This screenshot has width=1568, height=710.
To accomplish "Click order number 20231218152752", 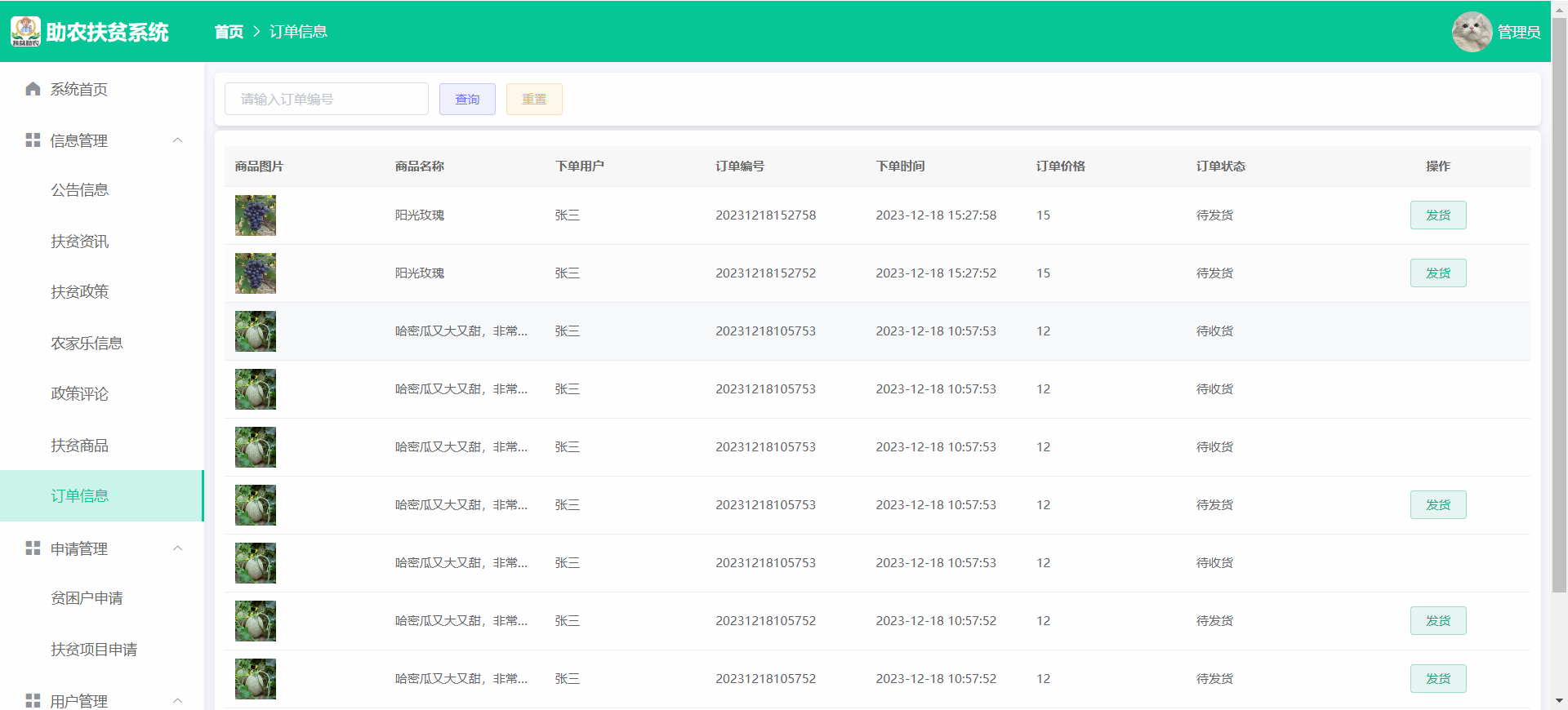I will point(766,273).
